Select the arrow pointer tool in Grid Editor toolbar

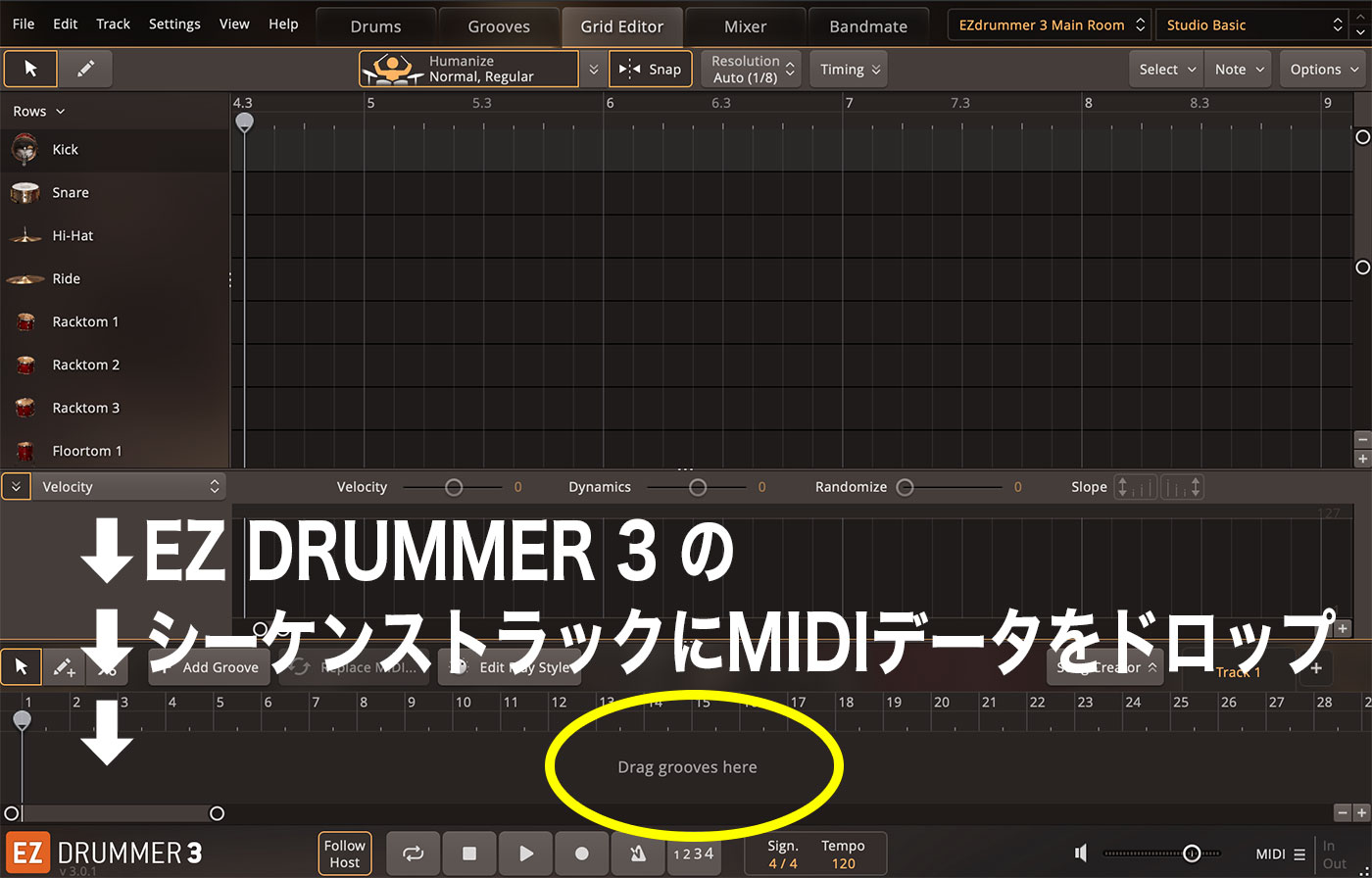pyautogui.click(x=30, y=69)
